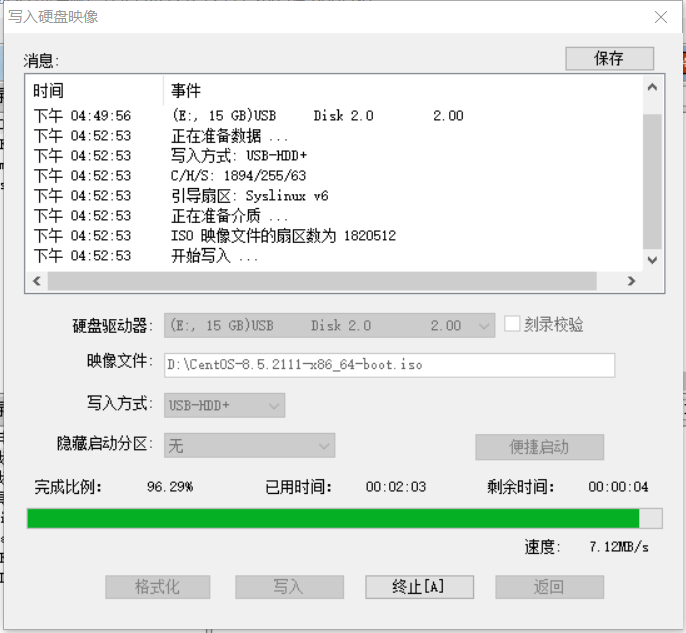Click message list scroll-left arrow
The height and width of the screenshot is (633, 686).
(x=37, y=281)
